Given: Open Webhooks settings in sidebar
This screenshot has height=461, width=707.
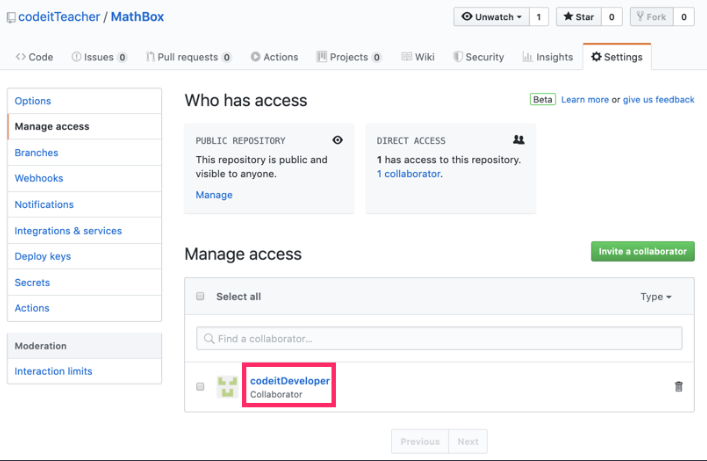Looking at the screenshot, I should pos(84,178).
